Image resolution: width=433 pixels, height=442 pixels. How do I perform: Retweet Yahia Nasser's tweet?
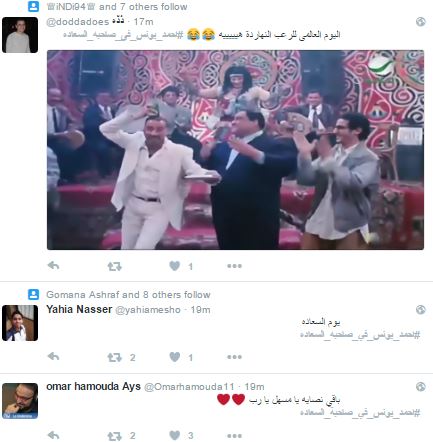coord(114,357)
